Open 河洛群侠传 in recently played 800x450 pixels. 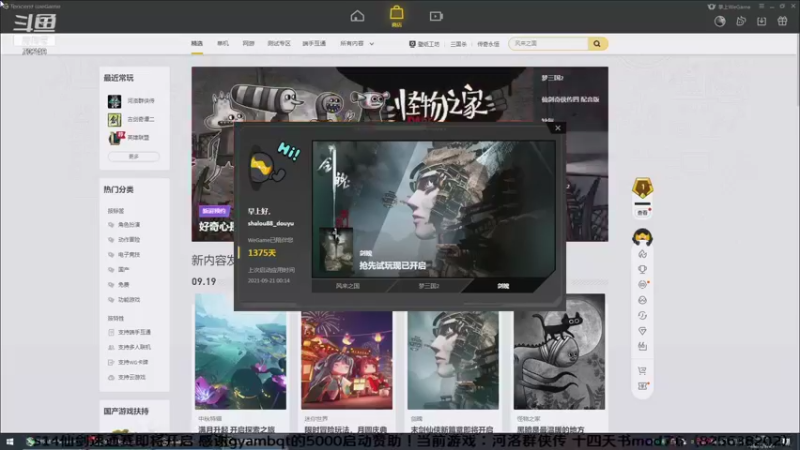point(131,101)
